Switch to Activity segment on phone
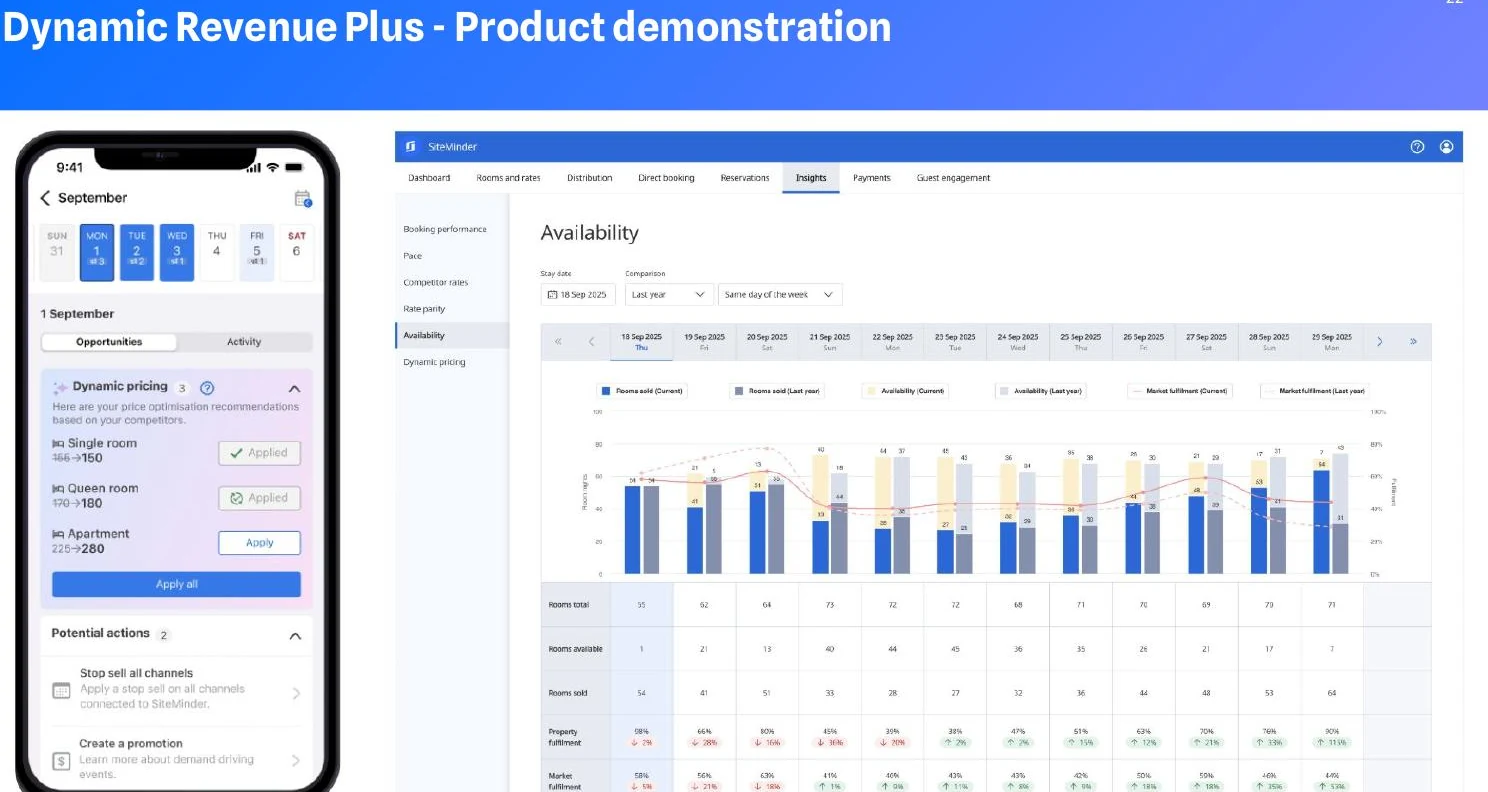The width and height of the screenshot is (1488, 792). click(243, 342)
